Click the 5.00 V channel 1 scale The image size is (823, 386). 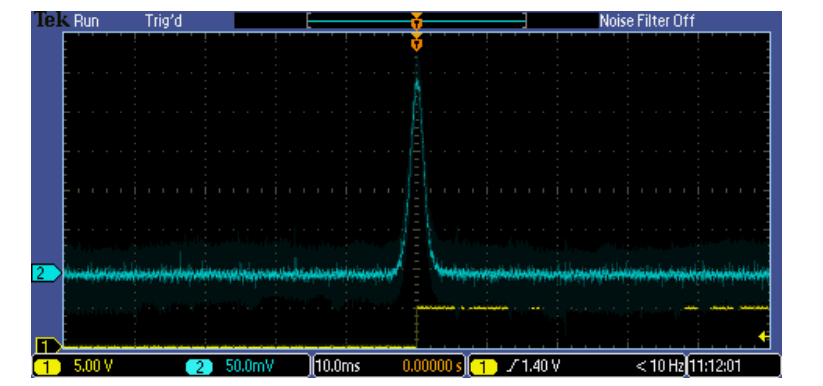coord(93,366)
